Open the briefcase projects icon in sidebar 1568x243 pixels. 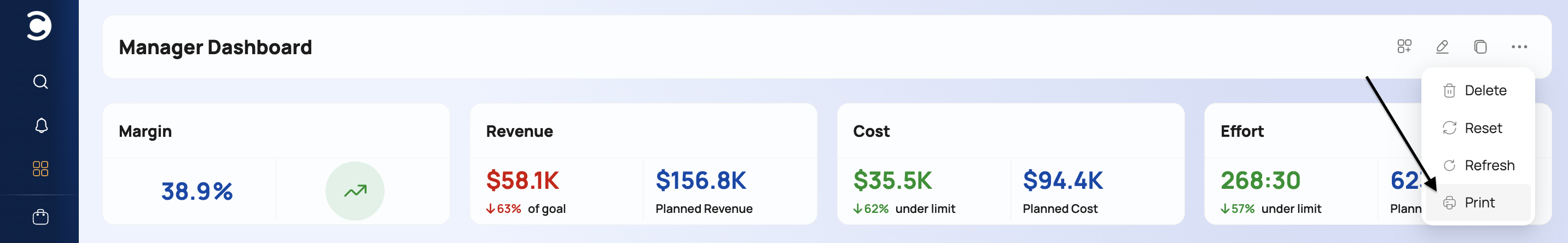[x=40, y=217]
